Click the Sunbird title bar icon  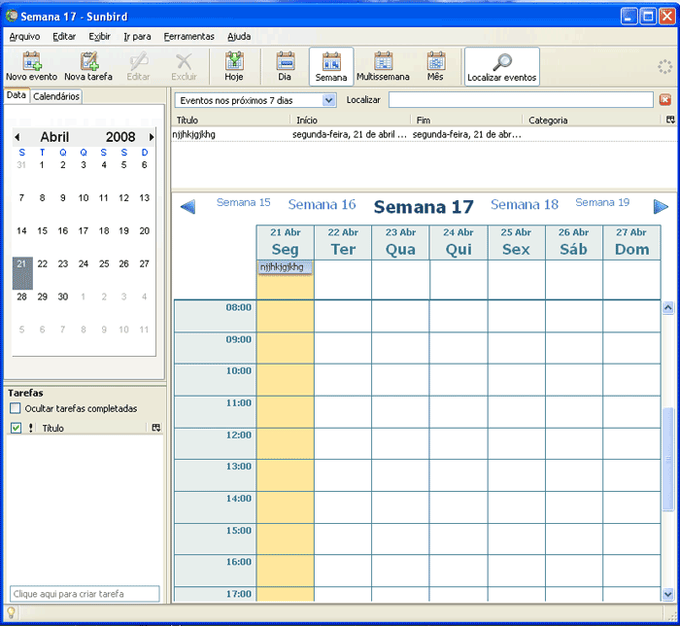[12, 16]
